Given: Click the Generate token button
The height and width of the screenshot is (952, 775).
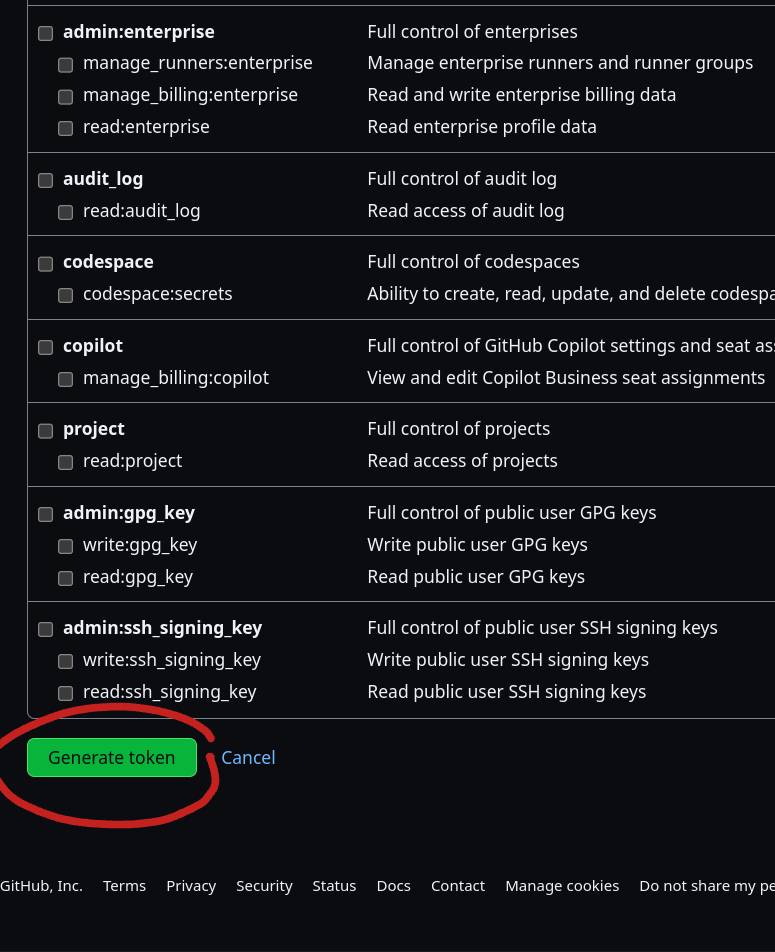Looking at the screenshot, I should 111,758.
